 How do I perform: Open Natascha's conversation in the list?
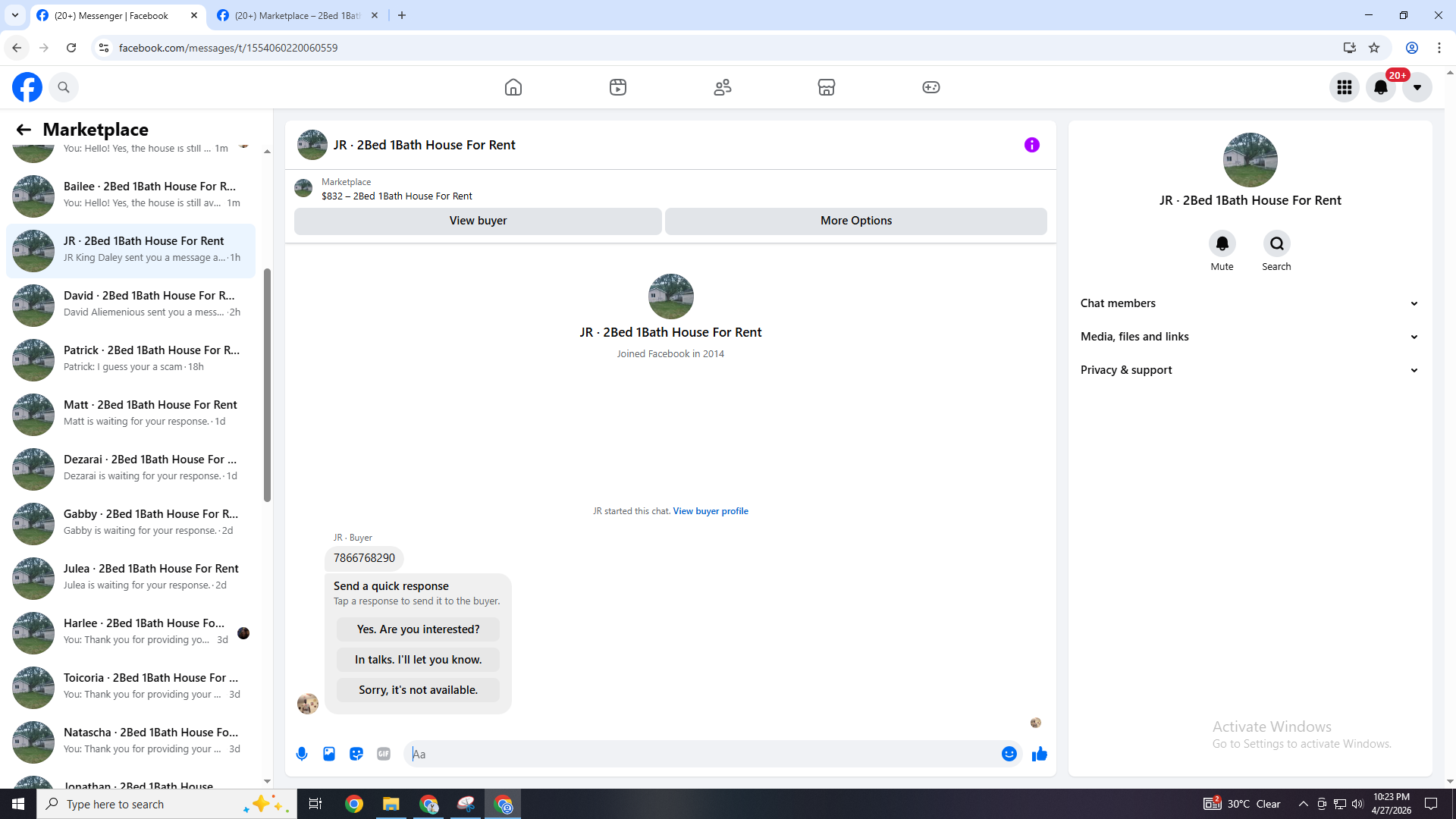tap(130, 742)
